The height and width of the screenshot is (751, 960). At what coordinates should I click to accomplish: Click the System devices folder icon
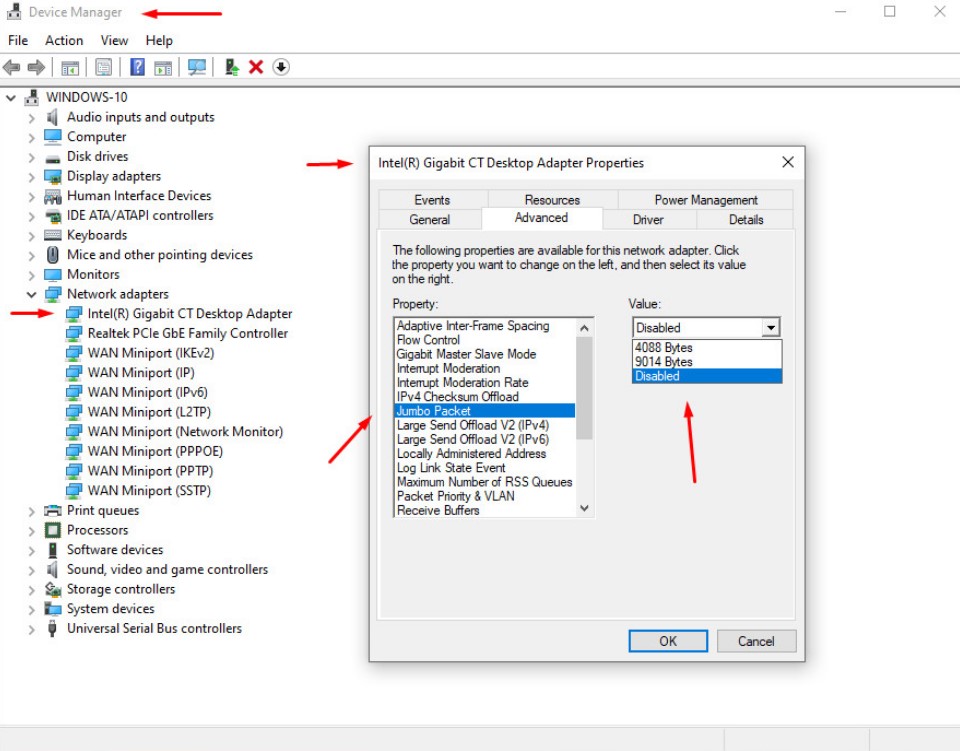click(53, 609)
